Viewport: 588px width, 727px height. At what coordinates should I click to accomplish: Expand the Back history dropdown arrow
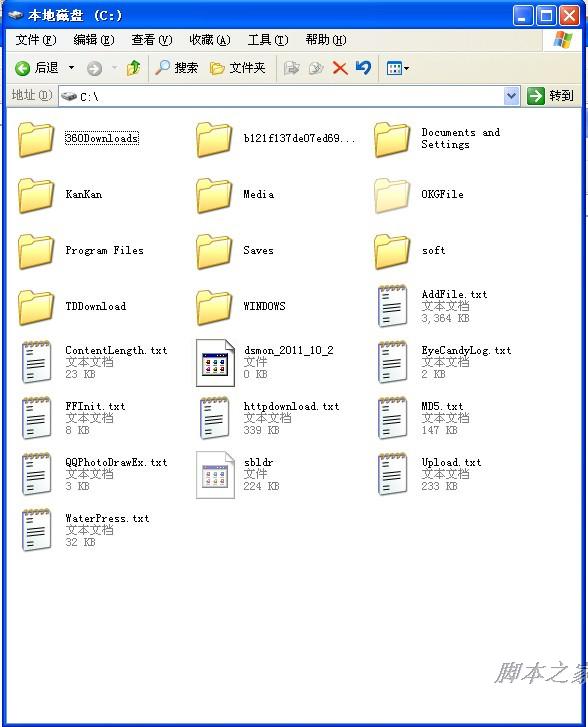tap(71, 68)
